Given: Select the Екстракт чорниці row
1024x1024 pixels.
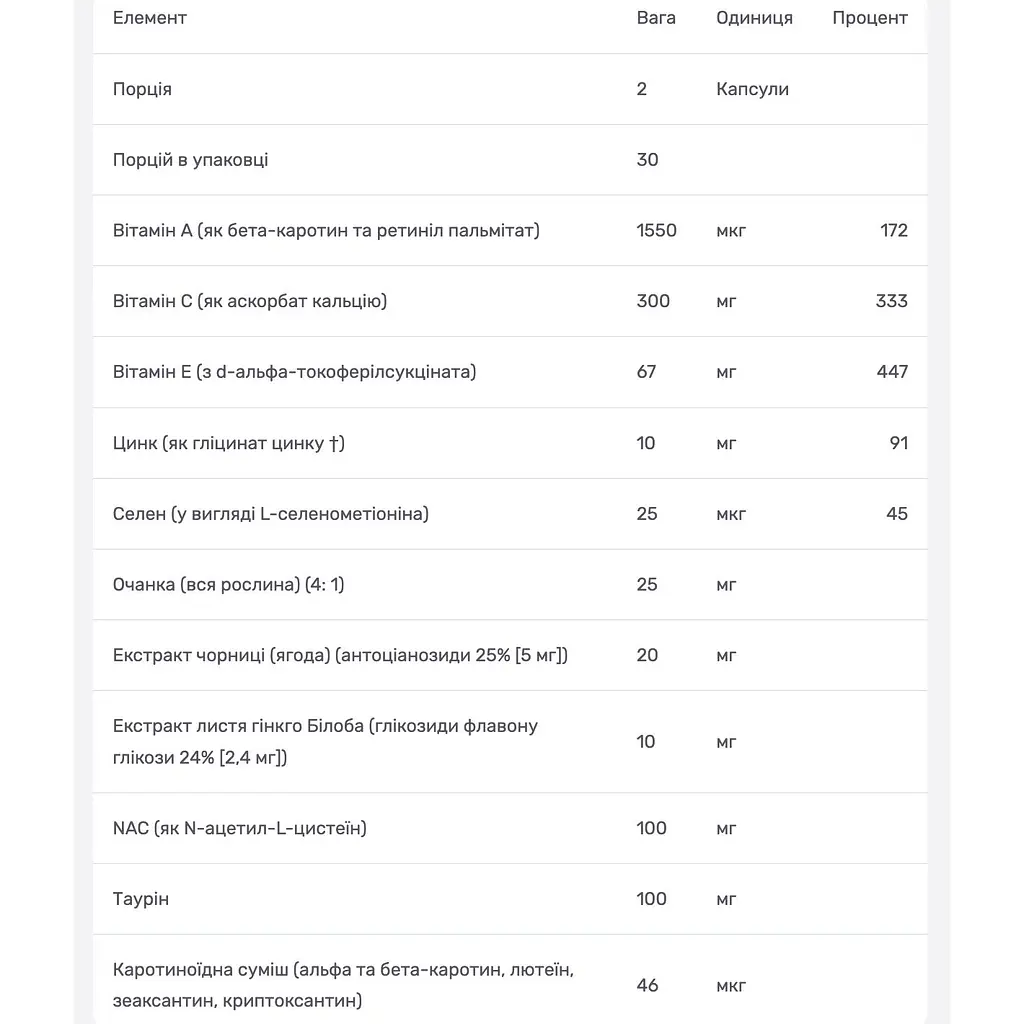Looking at the screenshot, I should pyautogui.click(x=510, y=655).
